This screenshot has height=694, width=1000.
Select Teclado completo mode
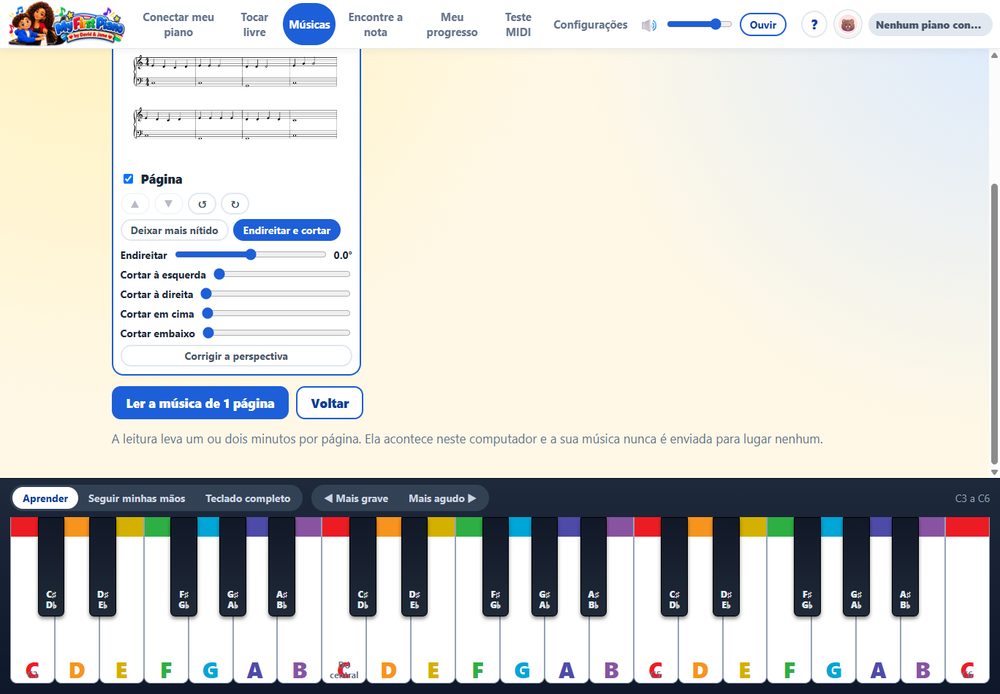pos(248,498)
